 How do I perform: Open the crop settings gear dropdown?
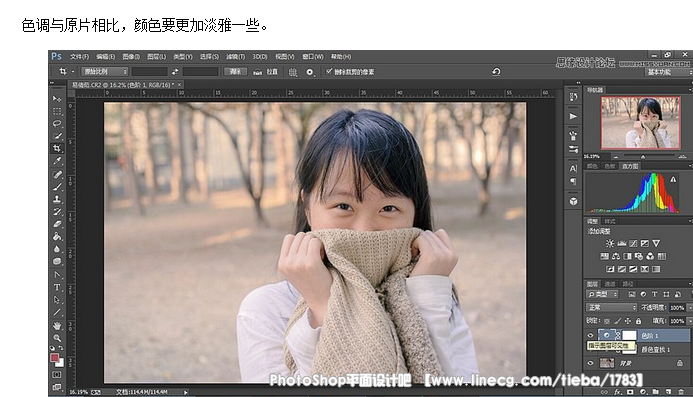[x=310, y=72]
